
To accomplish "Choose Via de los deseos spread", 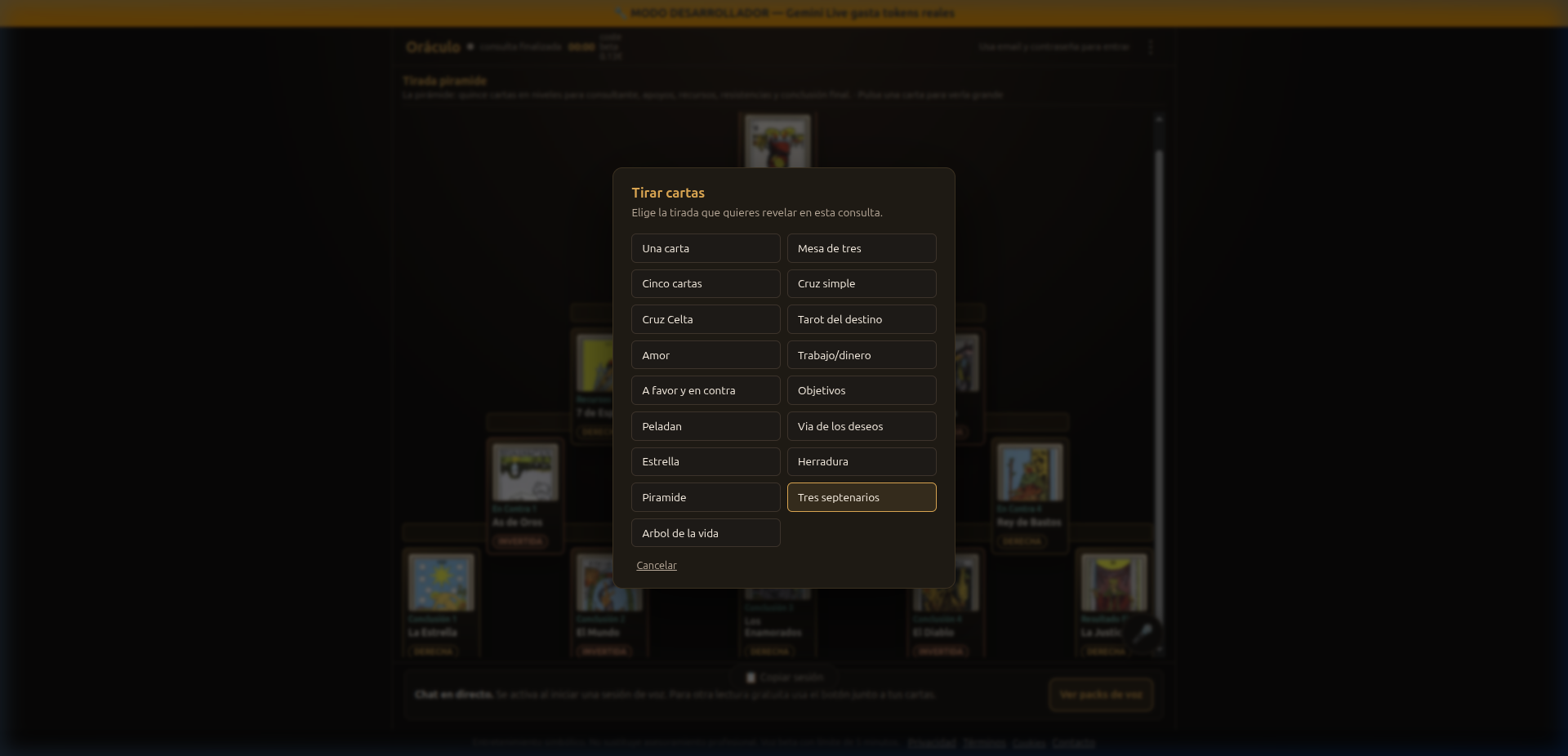I will point(862,426).
